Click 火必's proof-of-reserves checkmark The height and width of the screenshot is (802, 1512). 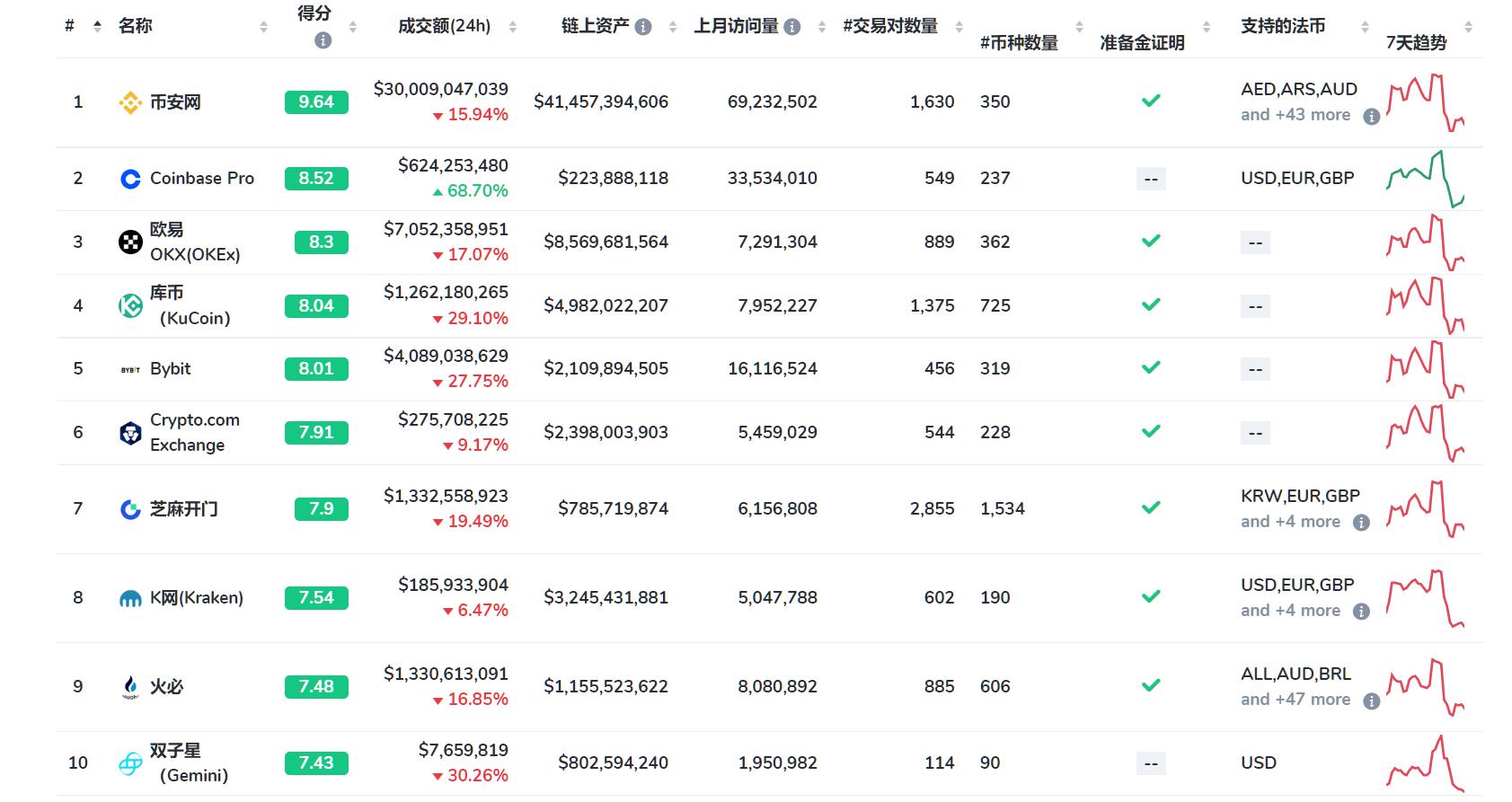pos(1151,686)
